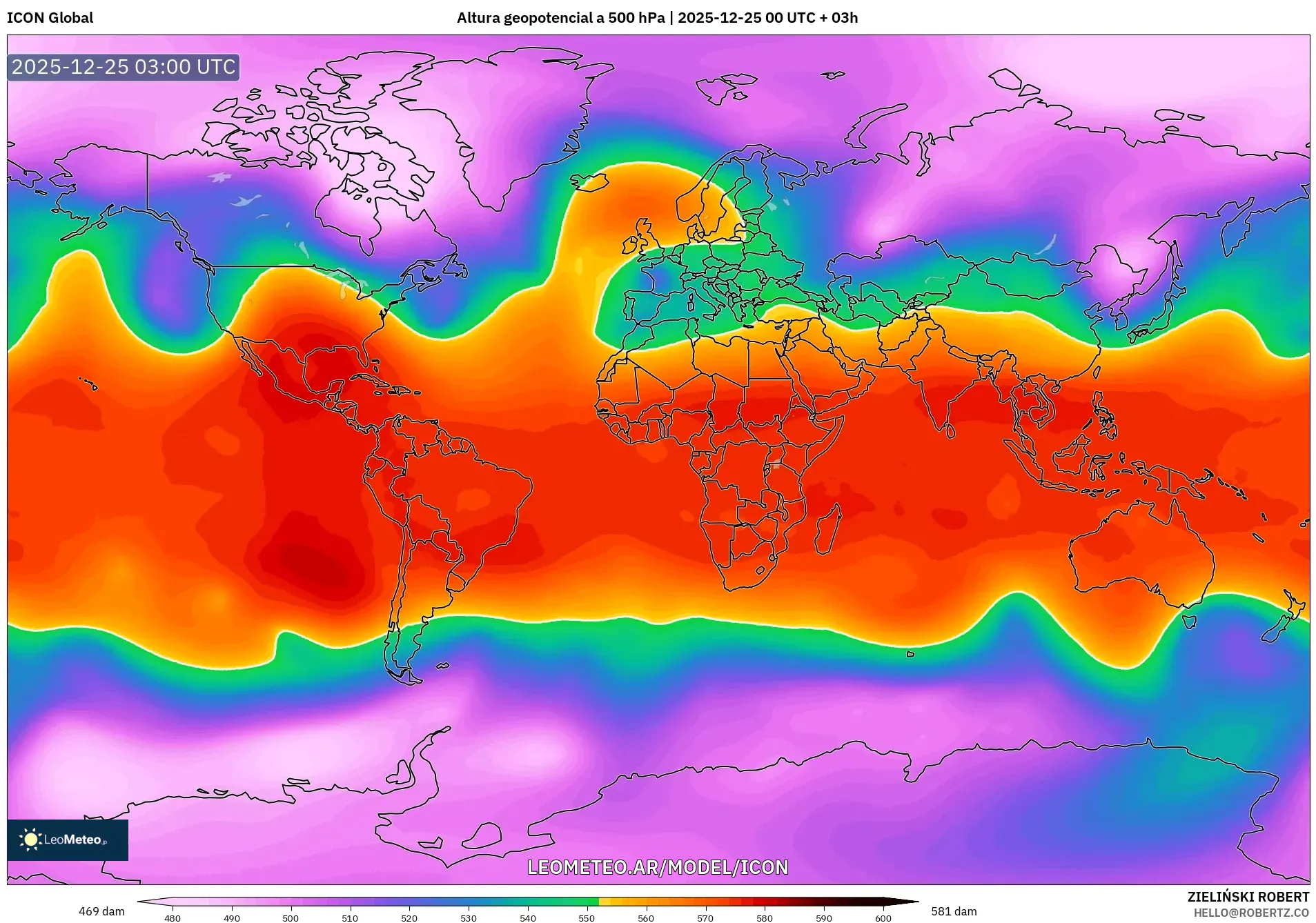The width and height of the screenshot is (1316, 923).
Task: Click the 581 dam maximum value label
Action: point(954,911)
